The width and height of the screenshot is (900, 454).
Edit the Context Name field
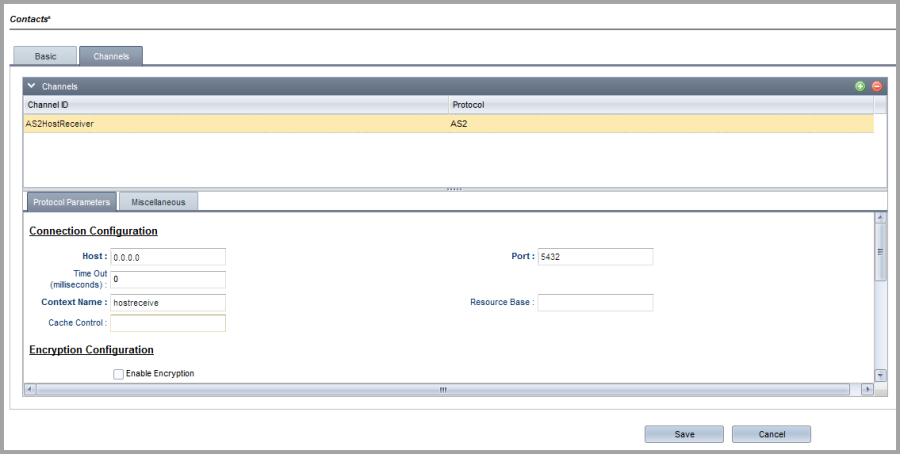click(x=168, y=302)
